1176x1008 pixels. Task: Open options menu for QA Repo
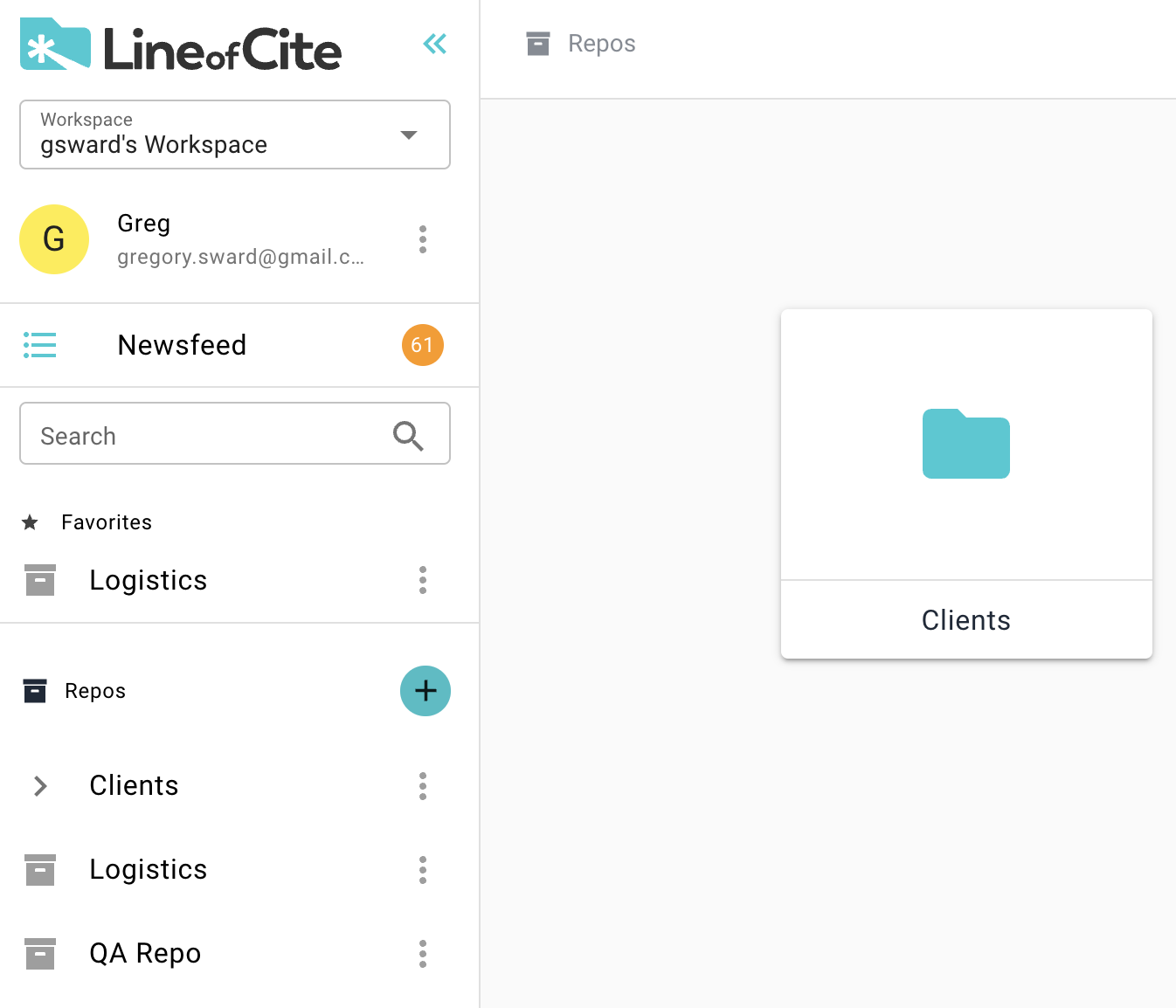tap(423, 954)
